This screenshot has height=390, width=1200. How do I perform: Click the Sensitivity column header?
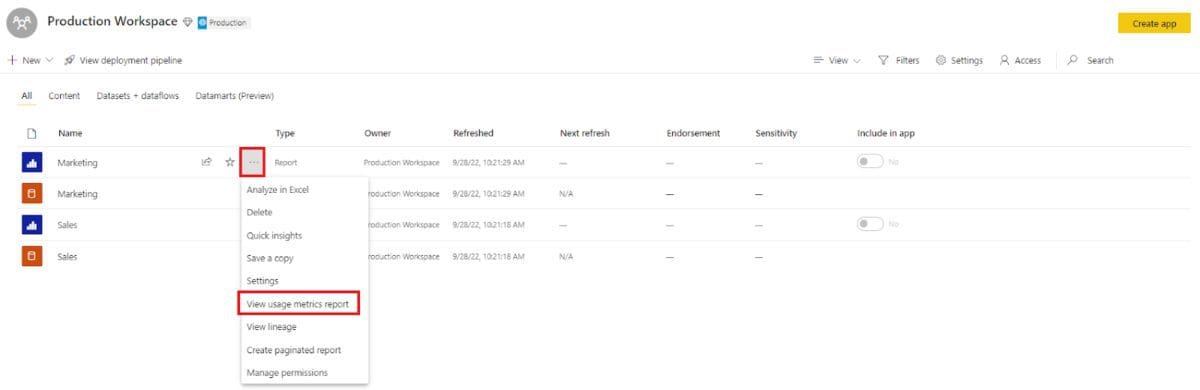click(776, 133)
